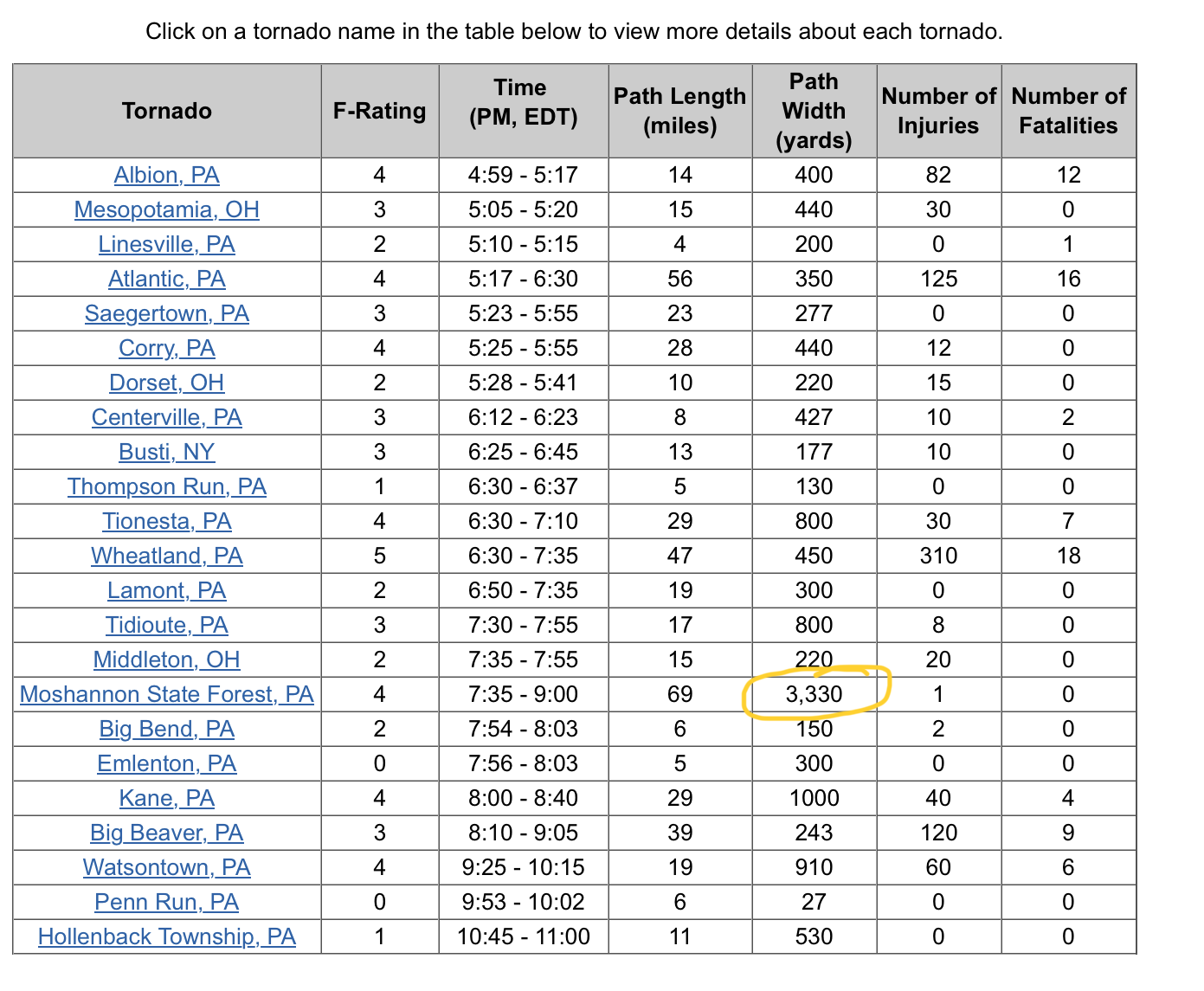Open the Saegertown, PA tornado page
1204x991 pixels.
point(166,313)
